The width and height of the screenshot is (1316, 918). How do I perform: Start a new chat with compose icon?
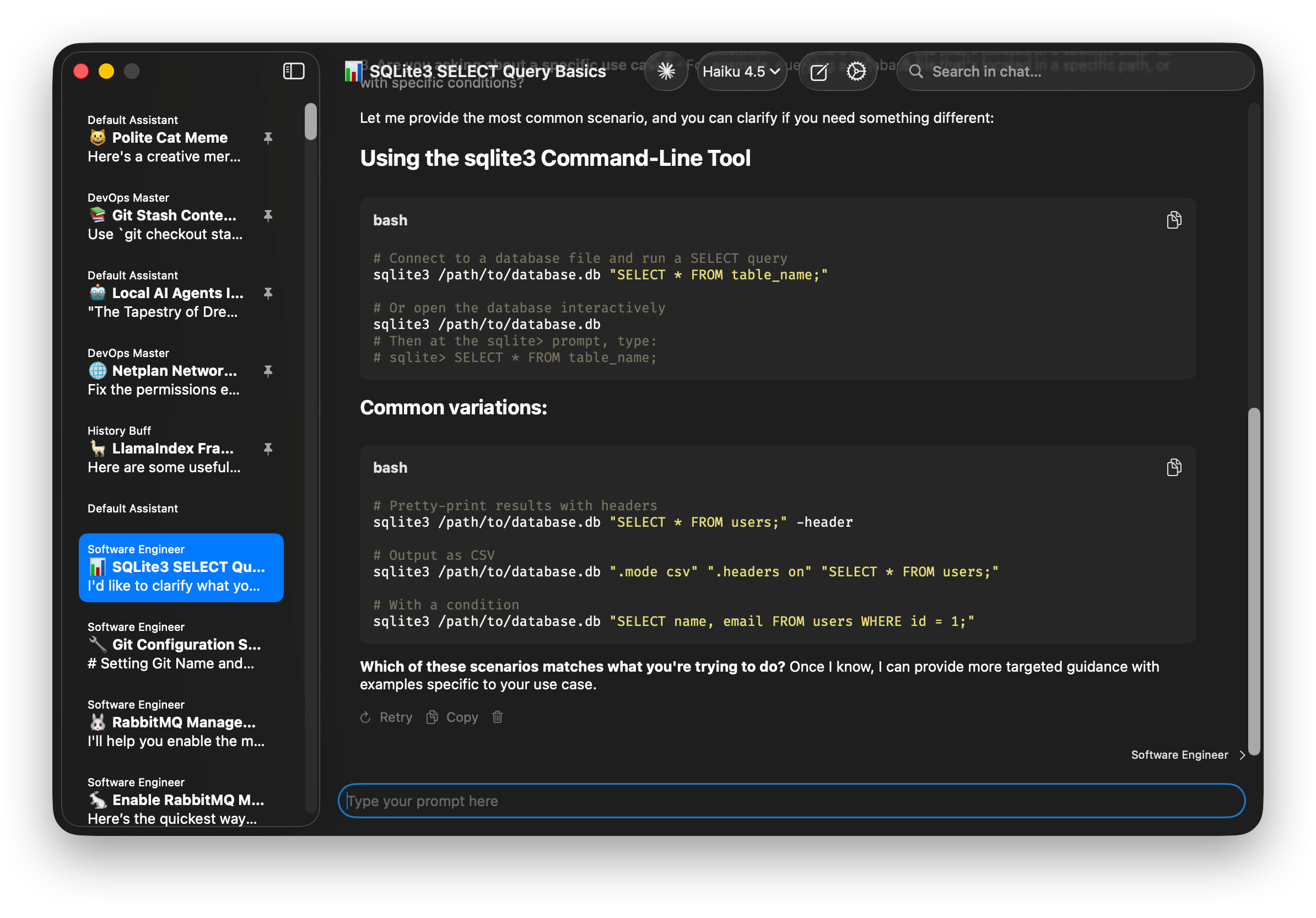click(818, 72)
